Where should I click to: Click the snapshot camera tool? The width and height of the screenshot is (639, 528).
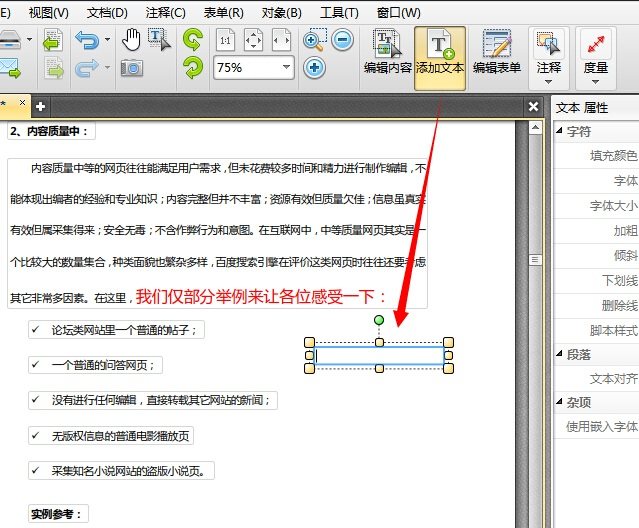132,68
